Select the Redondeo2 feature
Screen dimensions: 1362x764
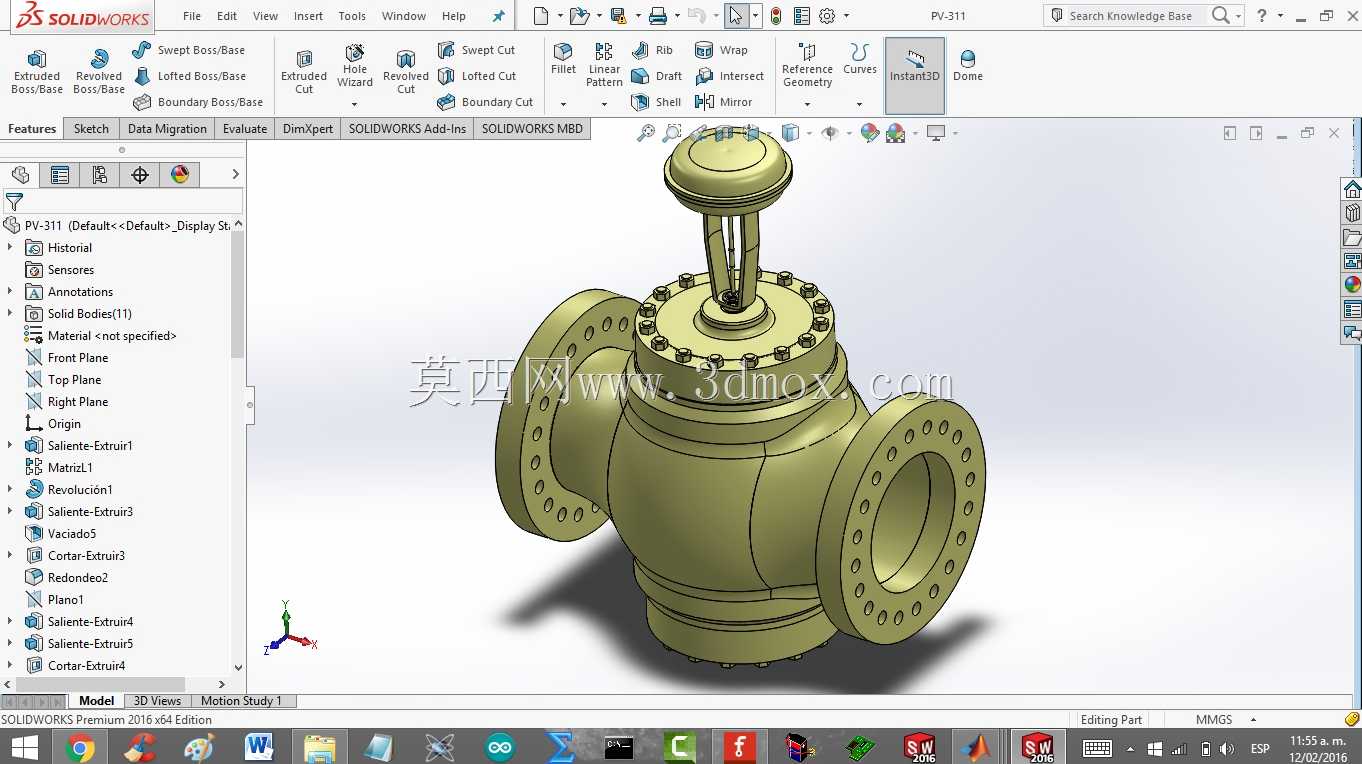click(66, 577)
